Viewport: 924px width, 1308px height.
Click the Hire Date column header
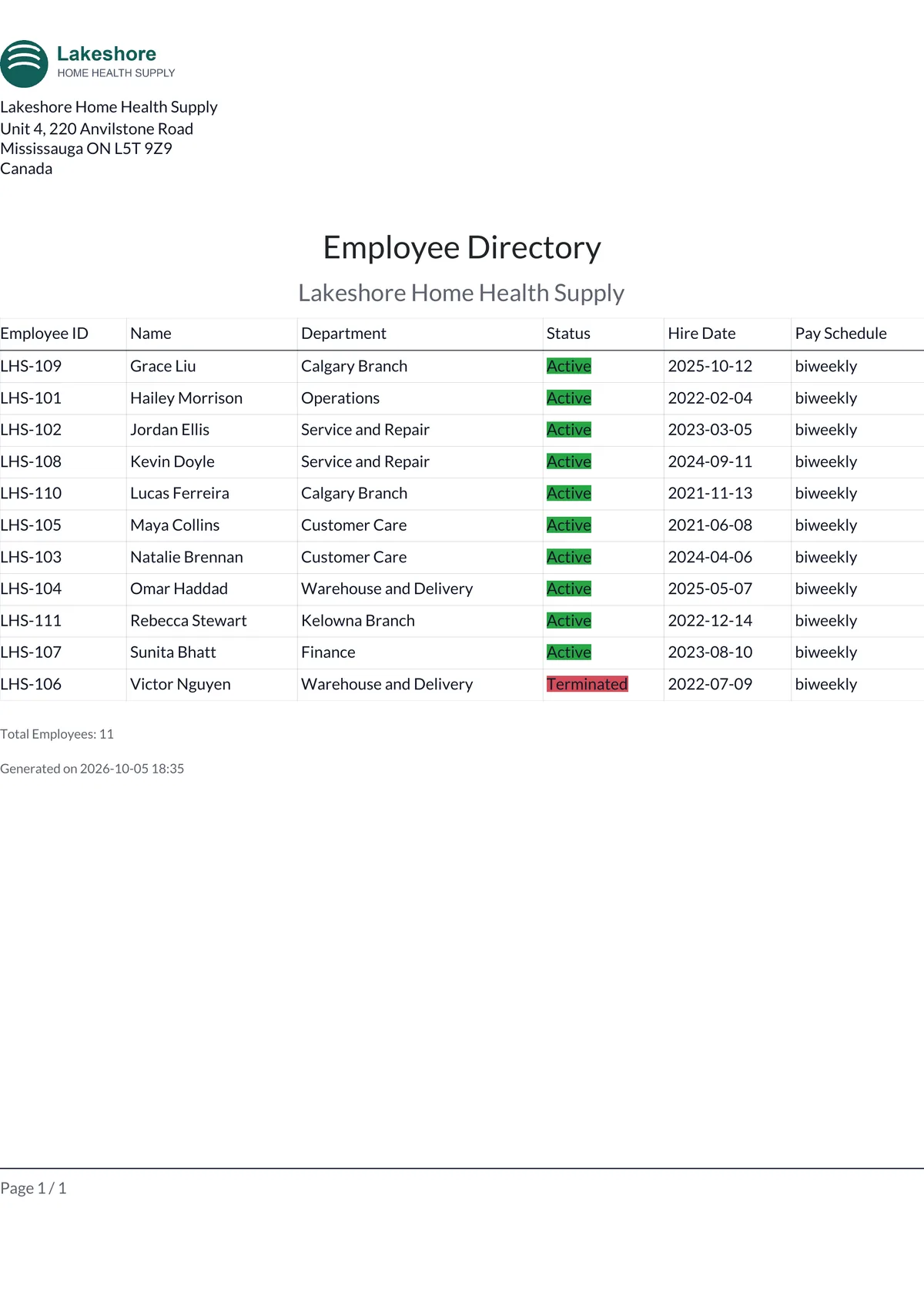click(701, 334)
